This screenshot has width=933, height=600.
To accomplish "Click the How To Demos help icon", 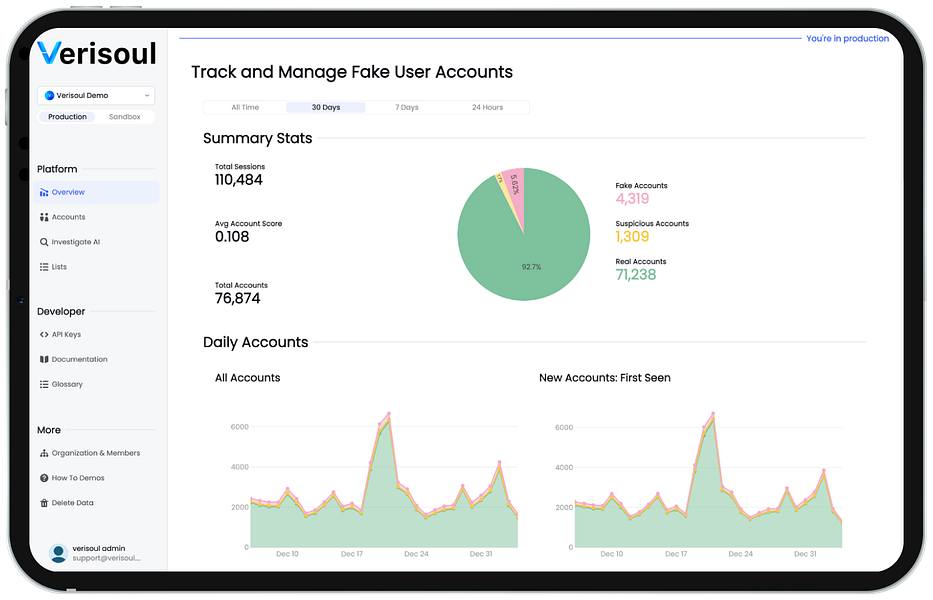I will [x=44, y=479].
